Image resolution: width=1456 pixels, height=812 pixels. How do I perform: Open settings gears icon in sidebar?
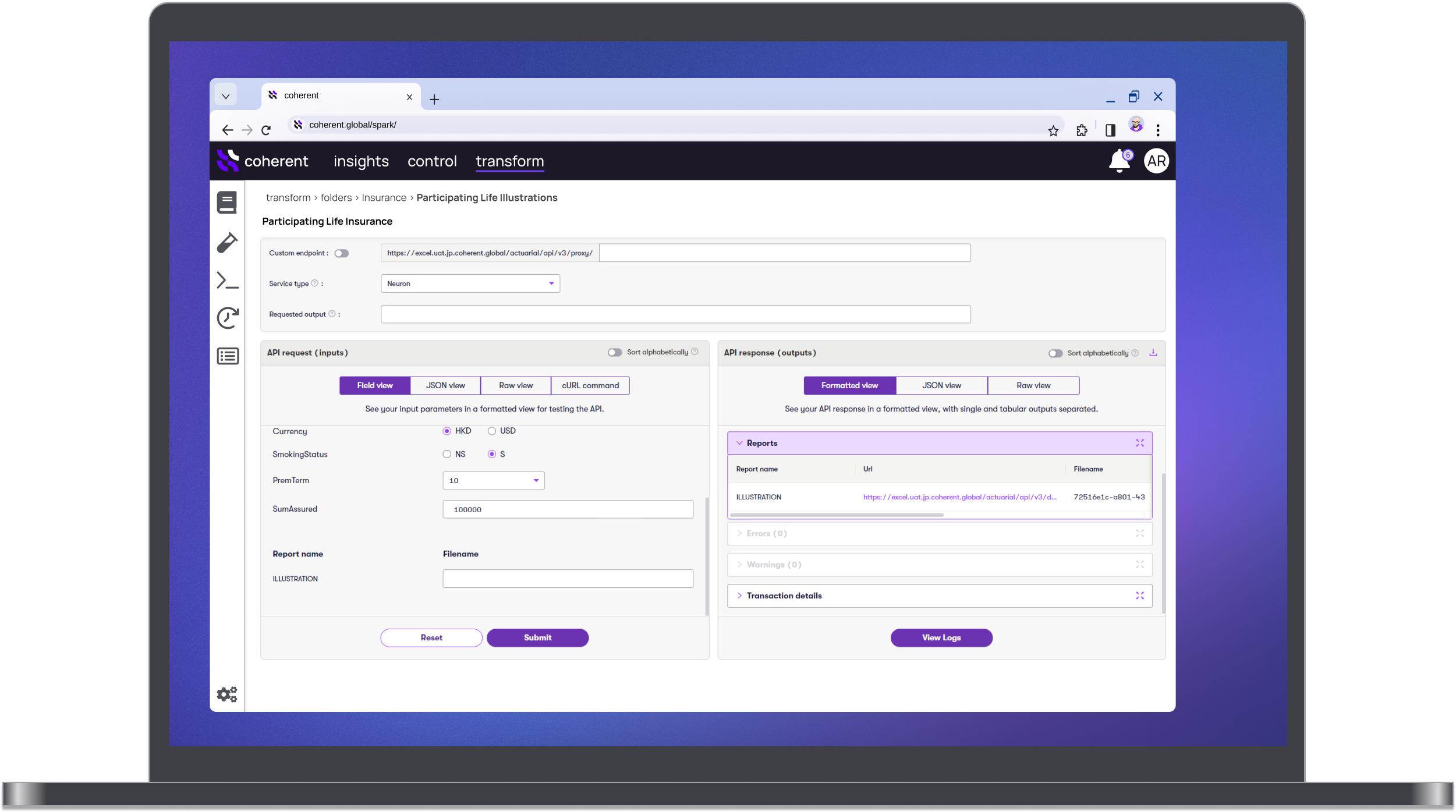tap(227, 694)
